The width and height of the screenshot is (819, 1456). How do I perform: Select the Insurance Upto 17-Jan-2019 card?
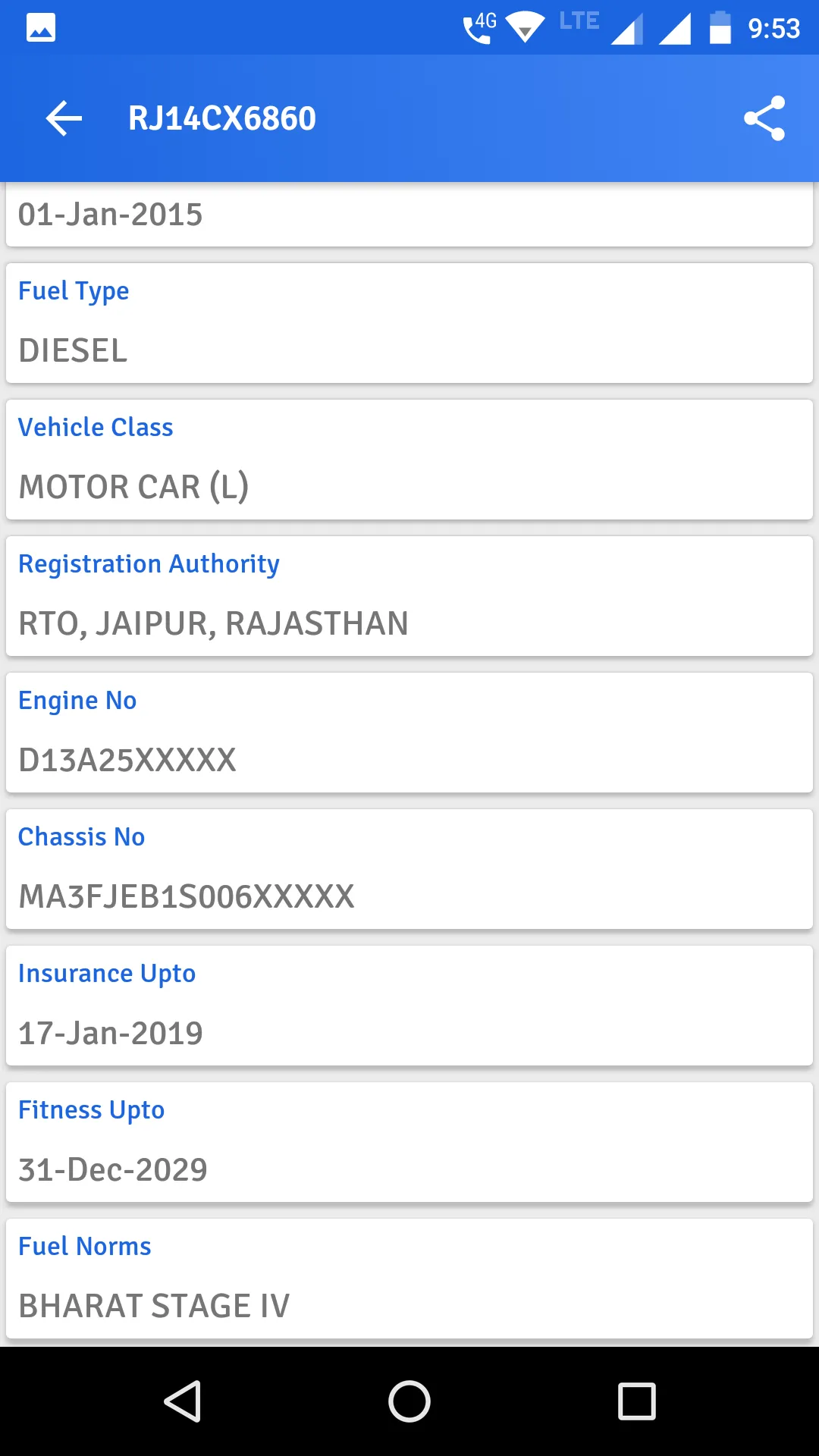pyautogui.click(x=409, y=1006)
